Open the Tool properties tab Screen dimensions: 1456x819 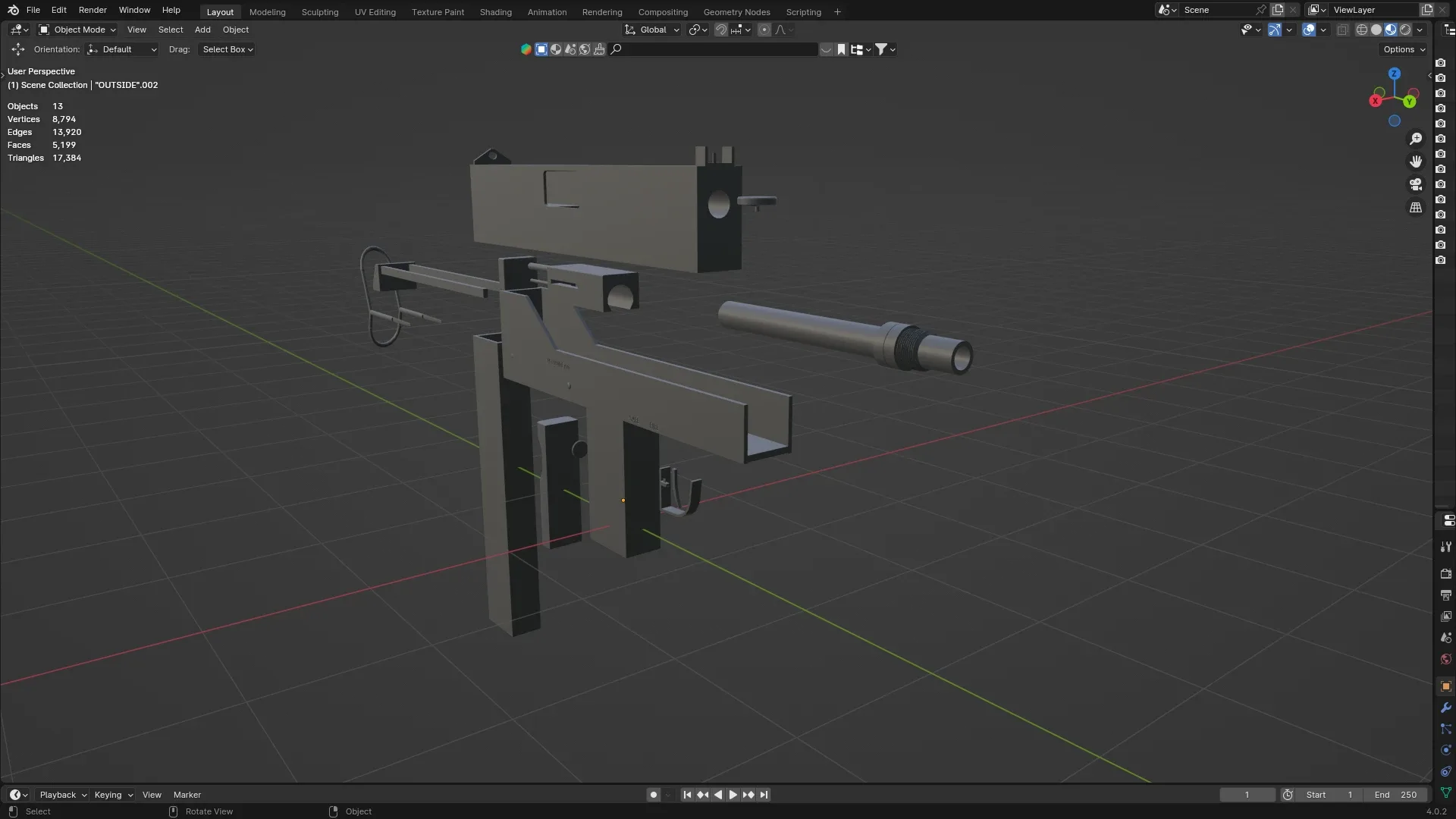(1446, 547)
